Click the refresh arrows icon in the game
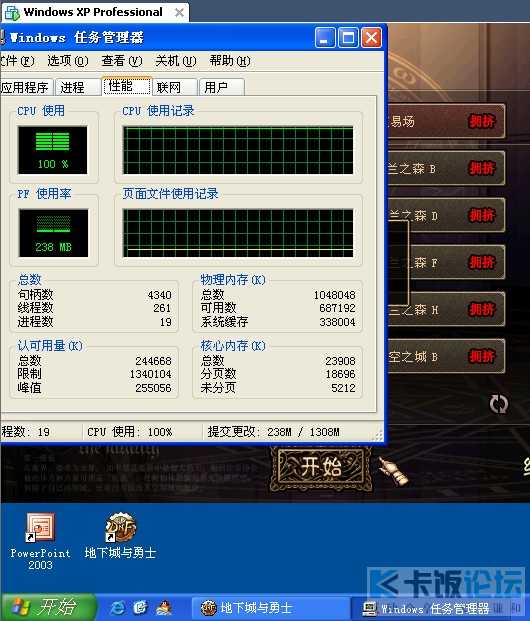 498,404
